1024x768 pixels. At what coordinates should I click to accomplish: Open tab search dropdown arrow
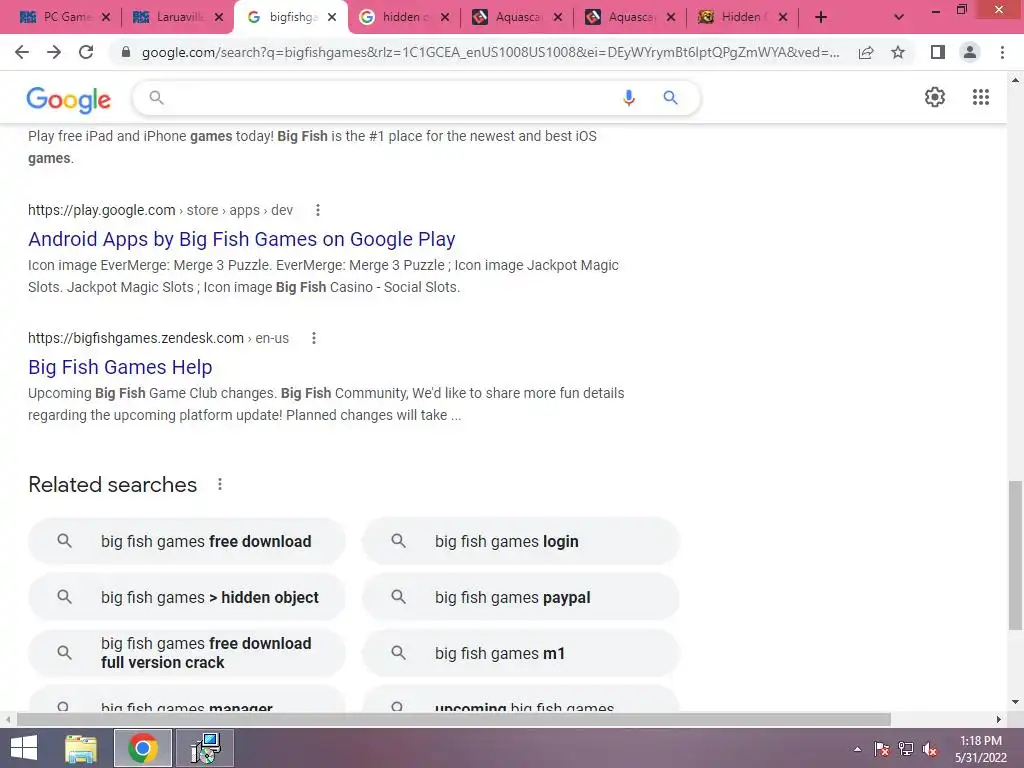pos(899,17)
